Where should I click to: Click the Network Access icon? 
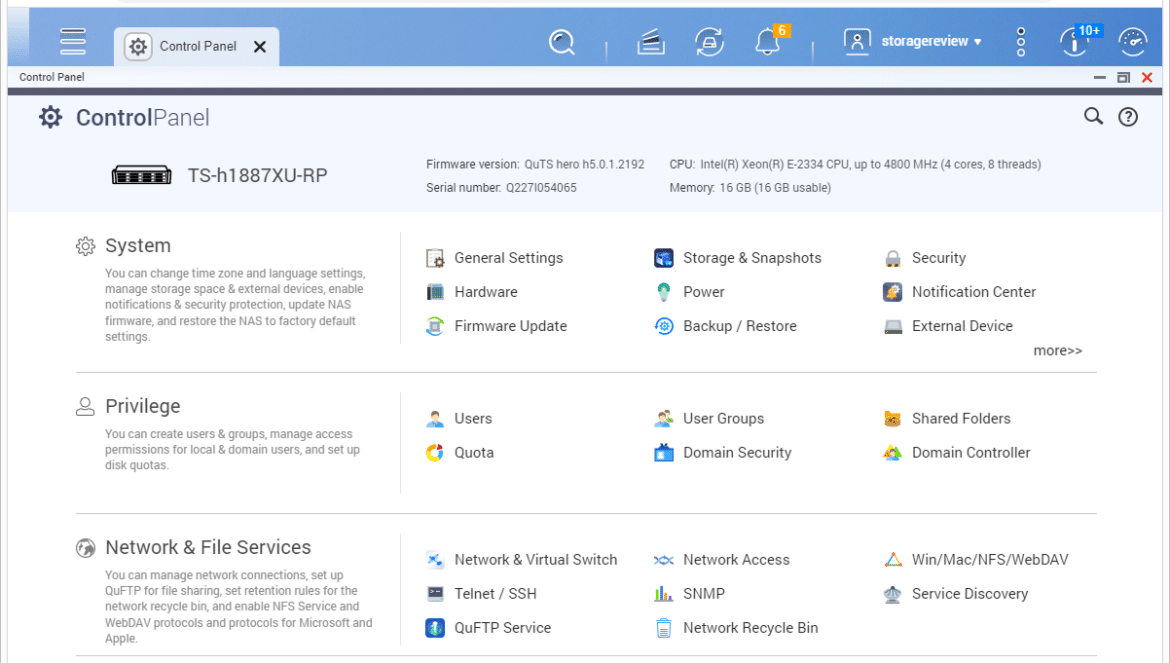pos(663,560)
